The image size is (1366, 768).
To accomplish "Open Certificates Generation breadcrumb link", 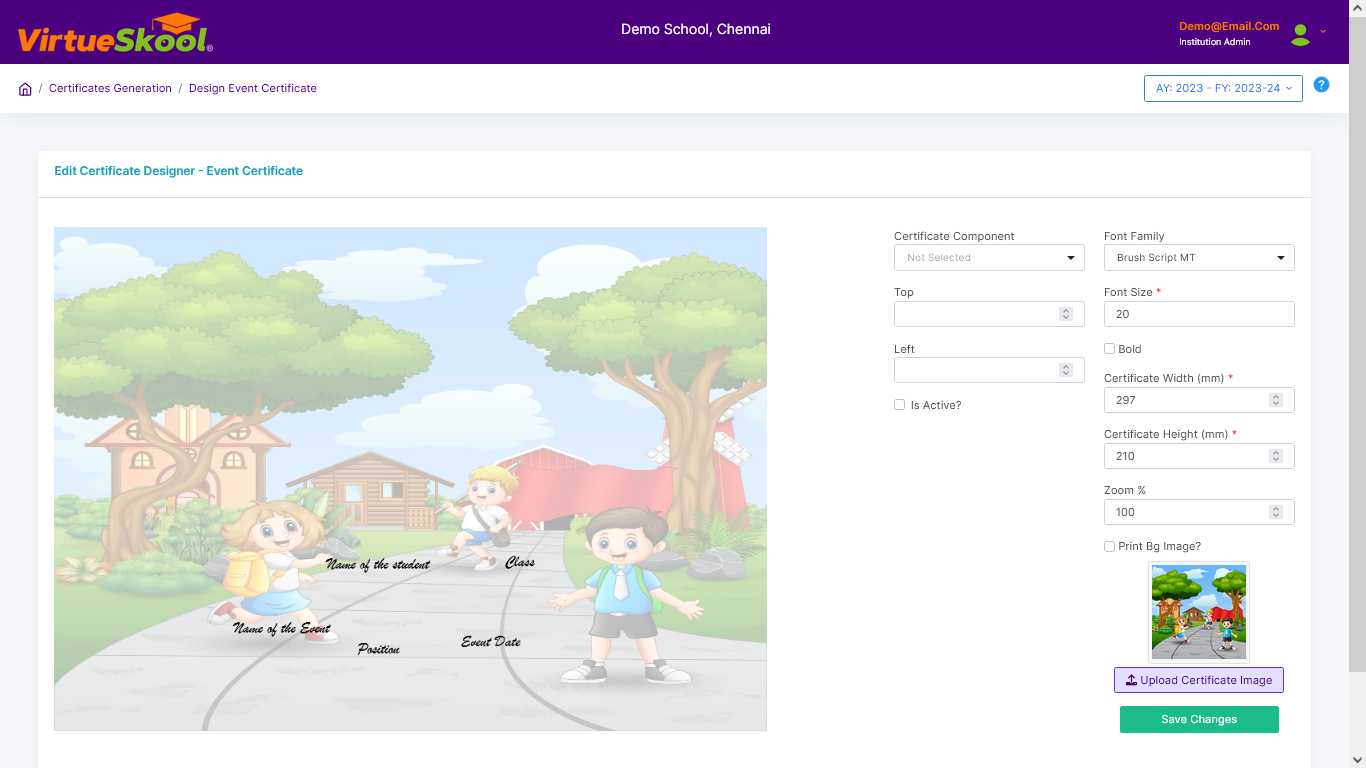I will click(110, 88).
